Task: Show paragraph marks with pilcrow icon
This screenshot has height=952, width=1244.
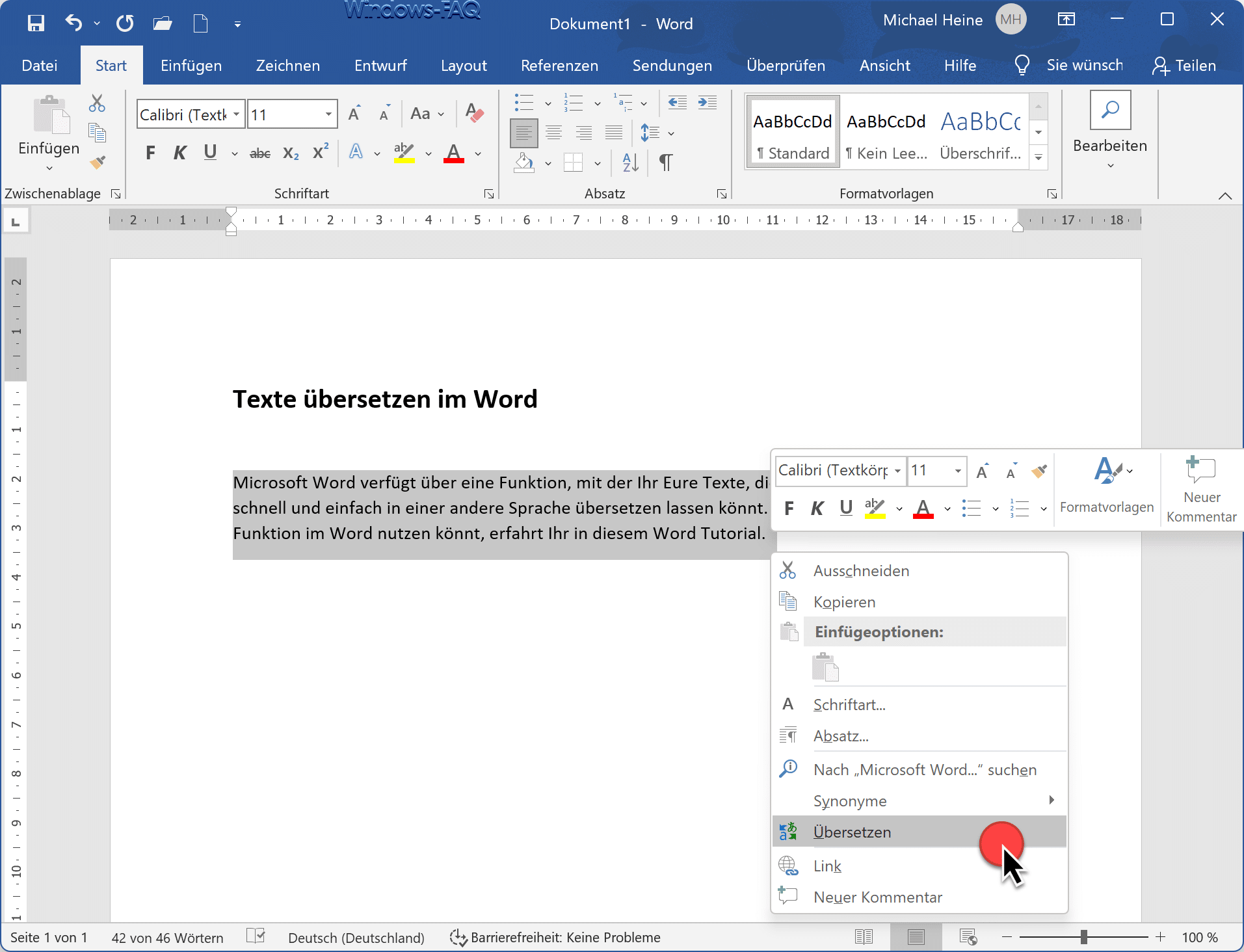Action: click(665, 162)
